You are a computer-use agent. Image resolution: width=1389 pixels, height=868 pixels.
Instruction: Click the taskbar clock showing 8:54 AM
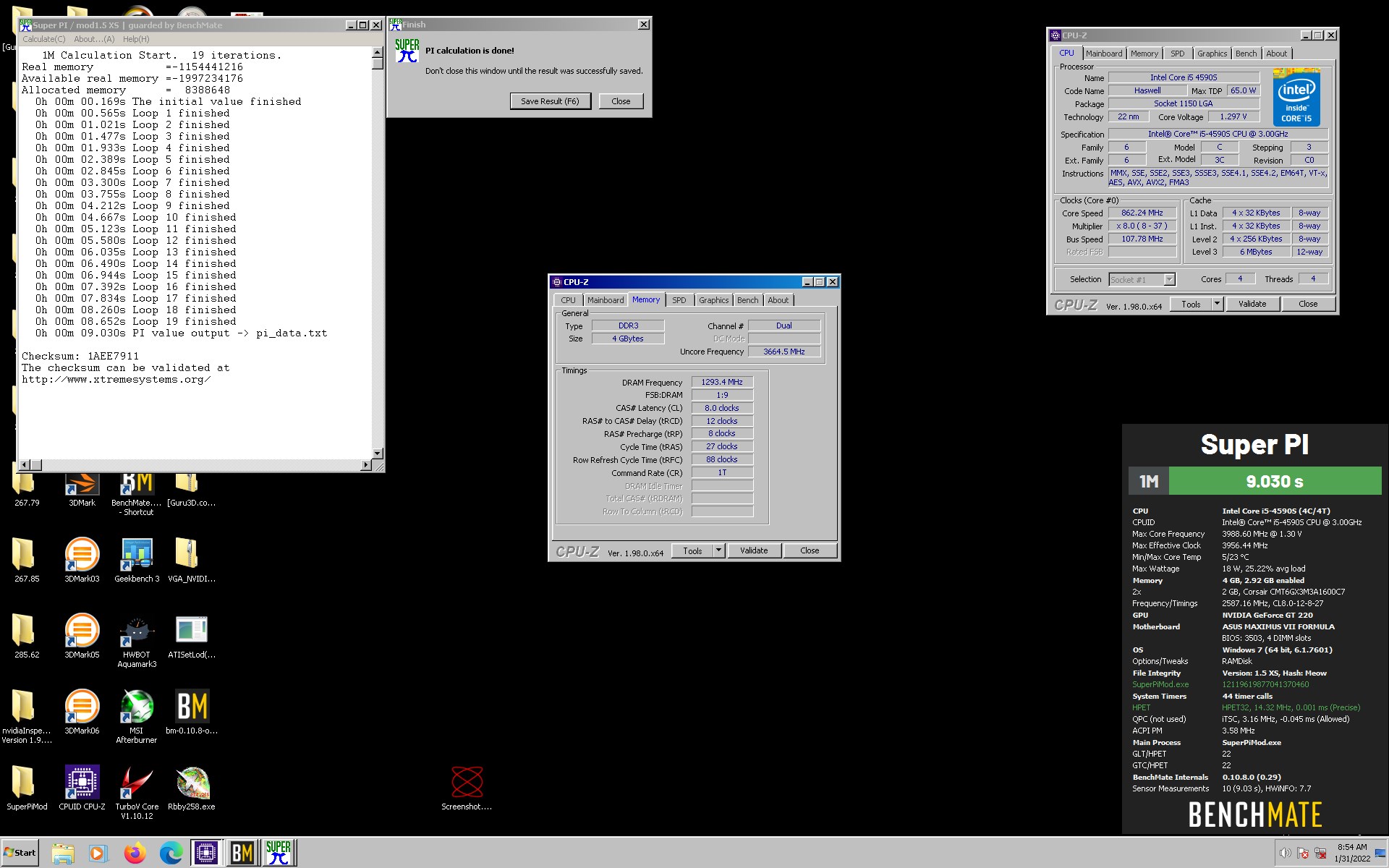(x=1352, y=853)
